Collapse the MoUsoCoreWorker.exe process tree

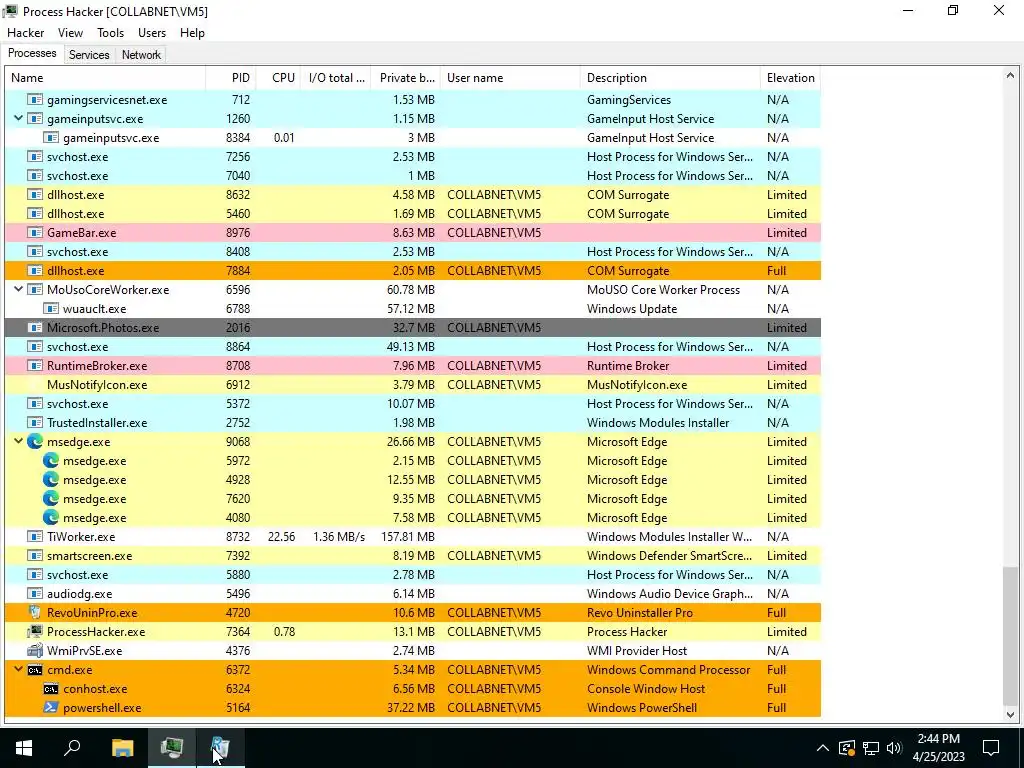click(18, 289)
